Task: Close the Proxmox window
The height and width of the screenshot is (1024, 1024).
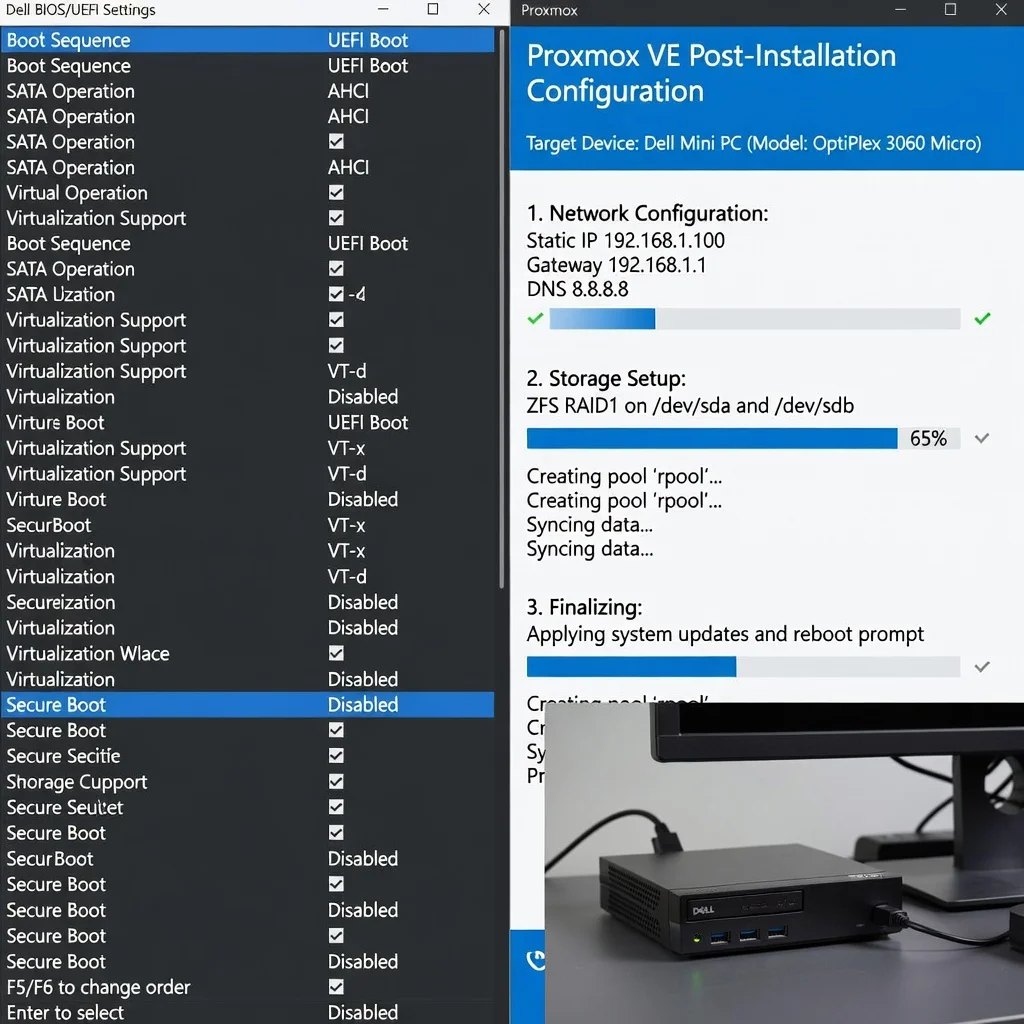Action: [x=1001, y=9]
